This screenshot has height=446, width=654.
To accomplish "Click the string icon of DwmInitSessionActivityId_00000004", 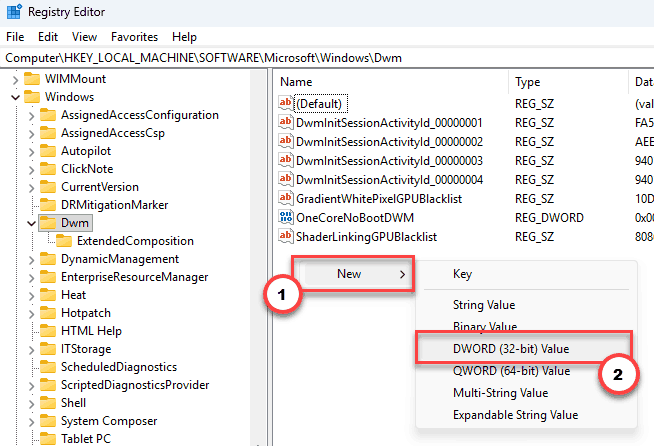I will pyautogui.click(x=286, y=179).
